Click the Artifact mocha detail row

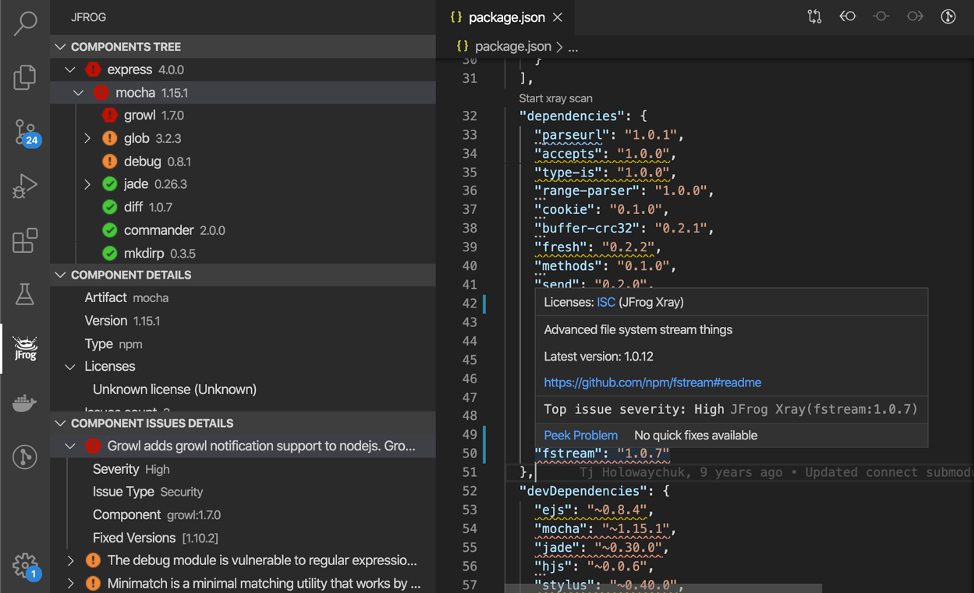coord(243,298)
